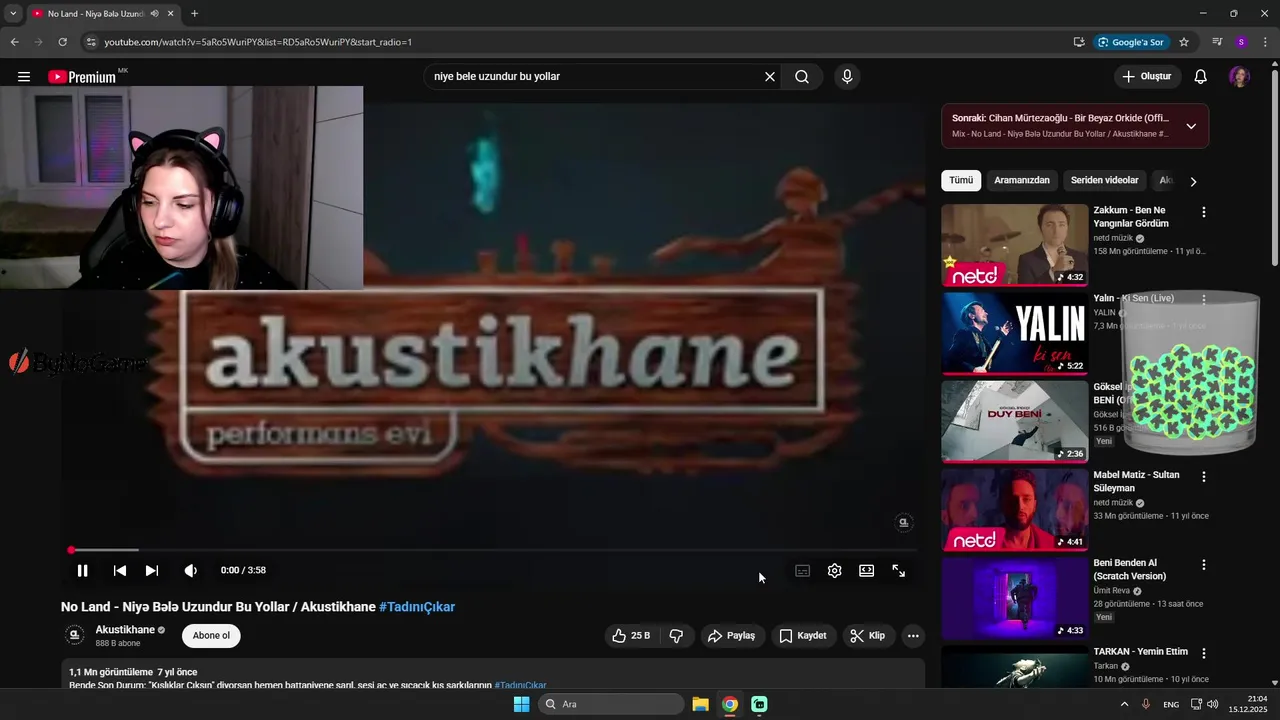
Task: Go back in browser
Action: coord(14,42)
